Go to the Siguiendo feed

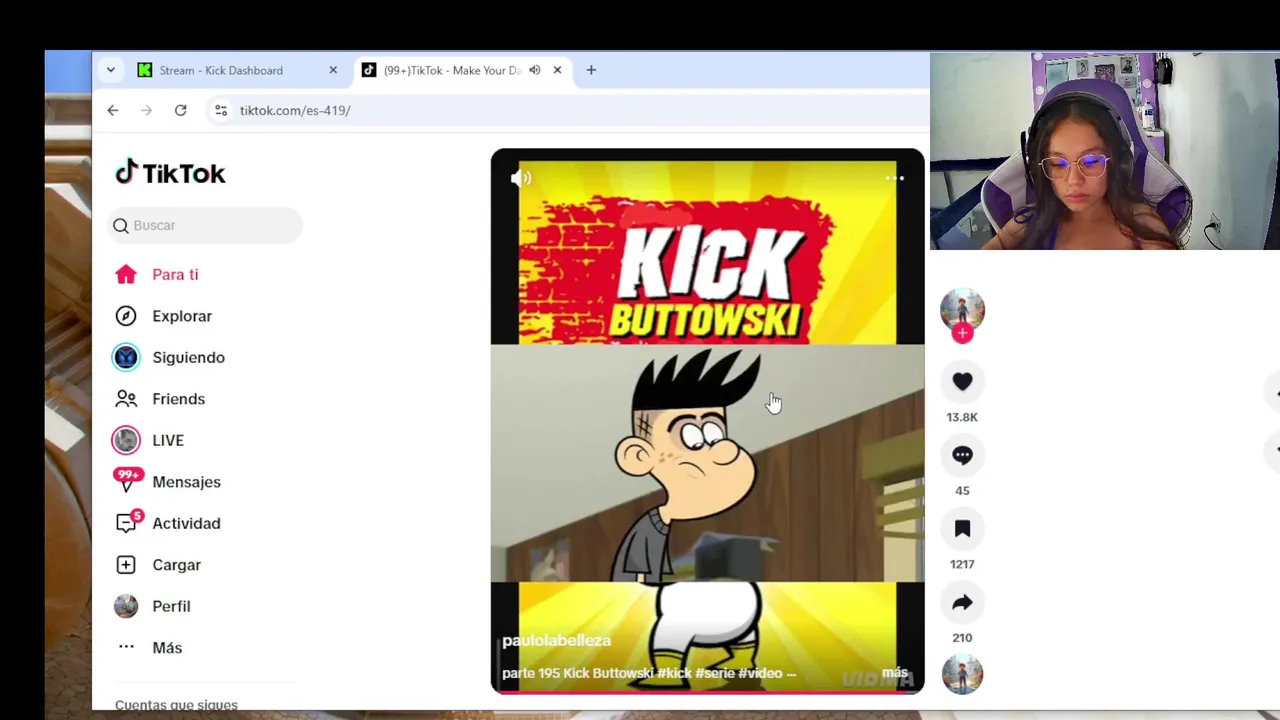[169, 357]
